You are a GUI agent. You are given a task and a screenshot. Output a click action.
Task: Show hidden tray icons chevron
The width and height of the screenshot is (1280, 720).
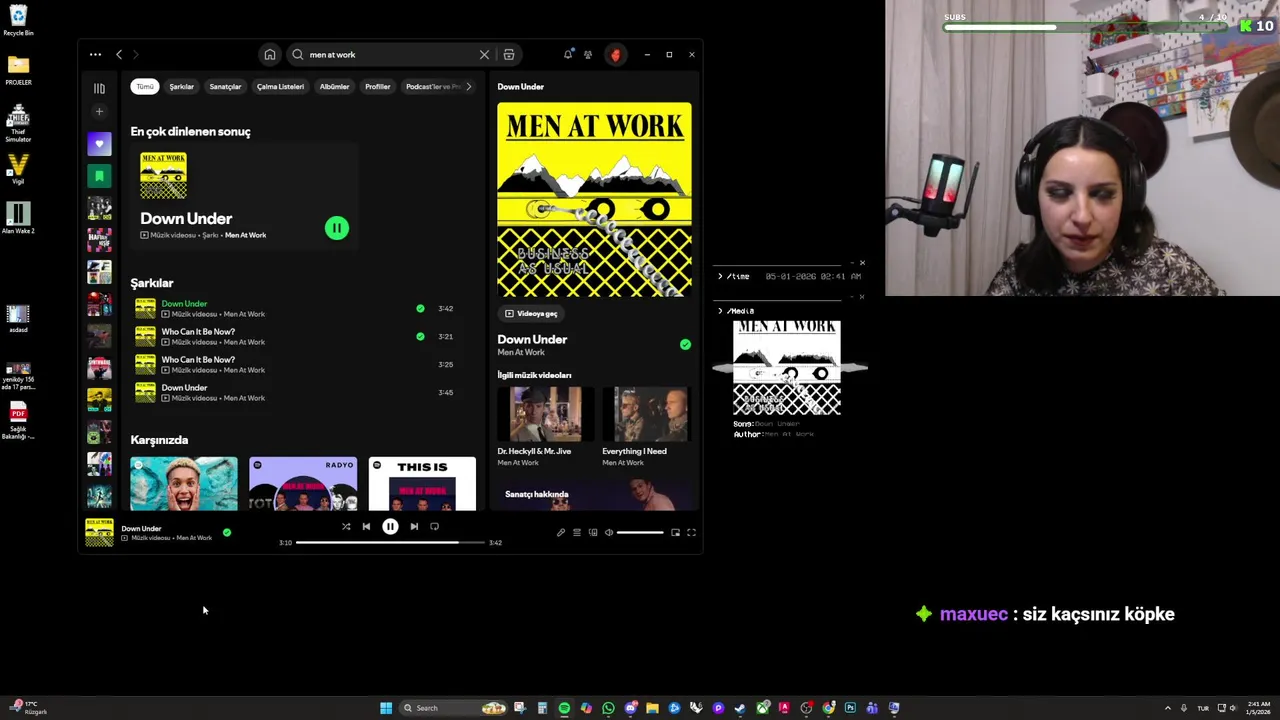1167,708
